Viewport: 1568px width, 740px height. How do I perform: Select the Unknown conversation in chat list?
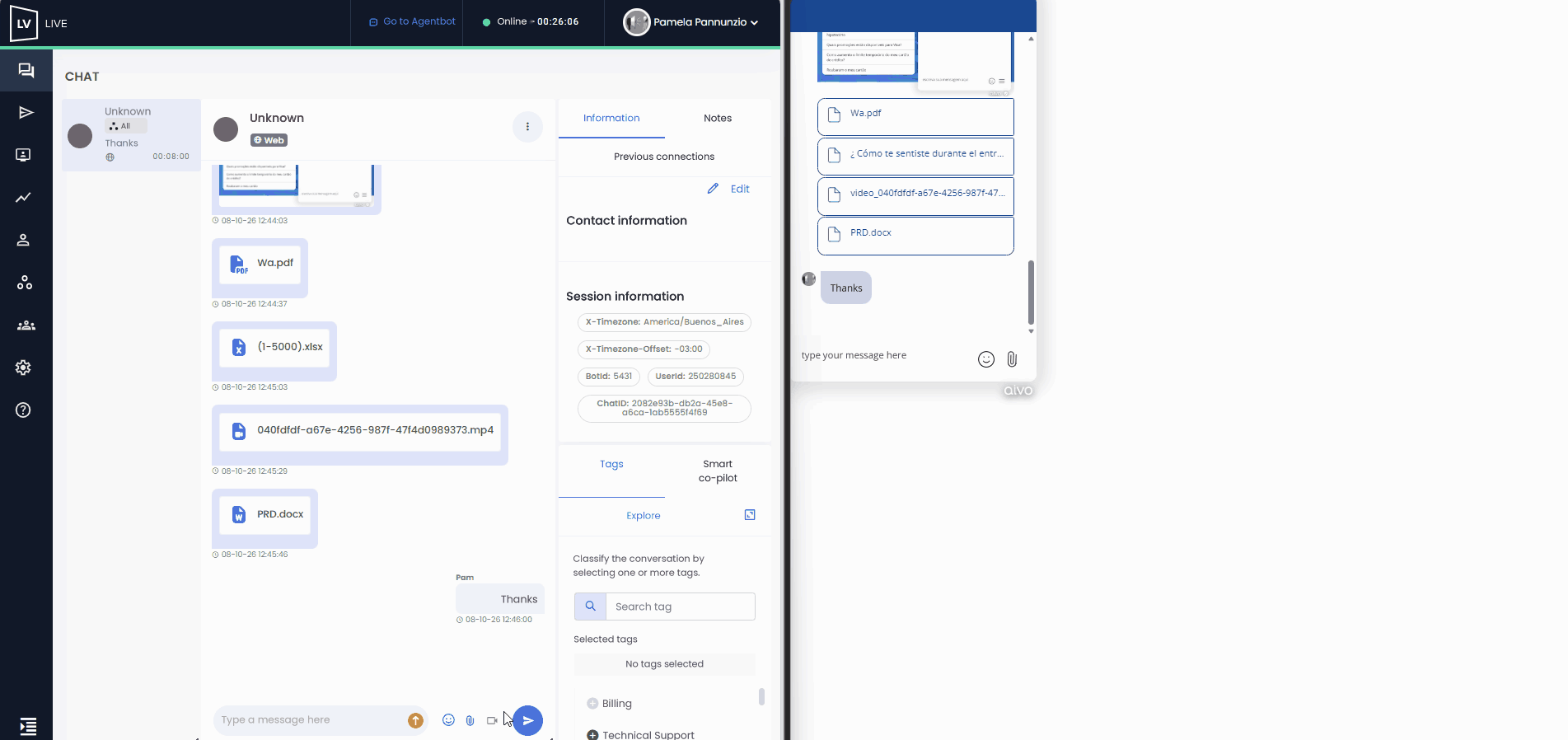(x=131, y=135)
